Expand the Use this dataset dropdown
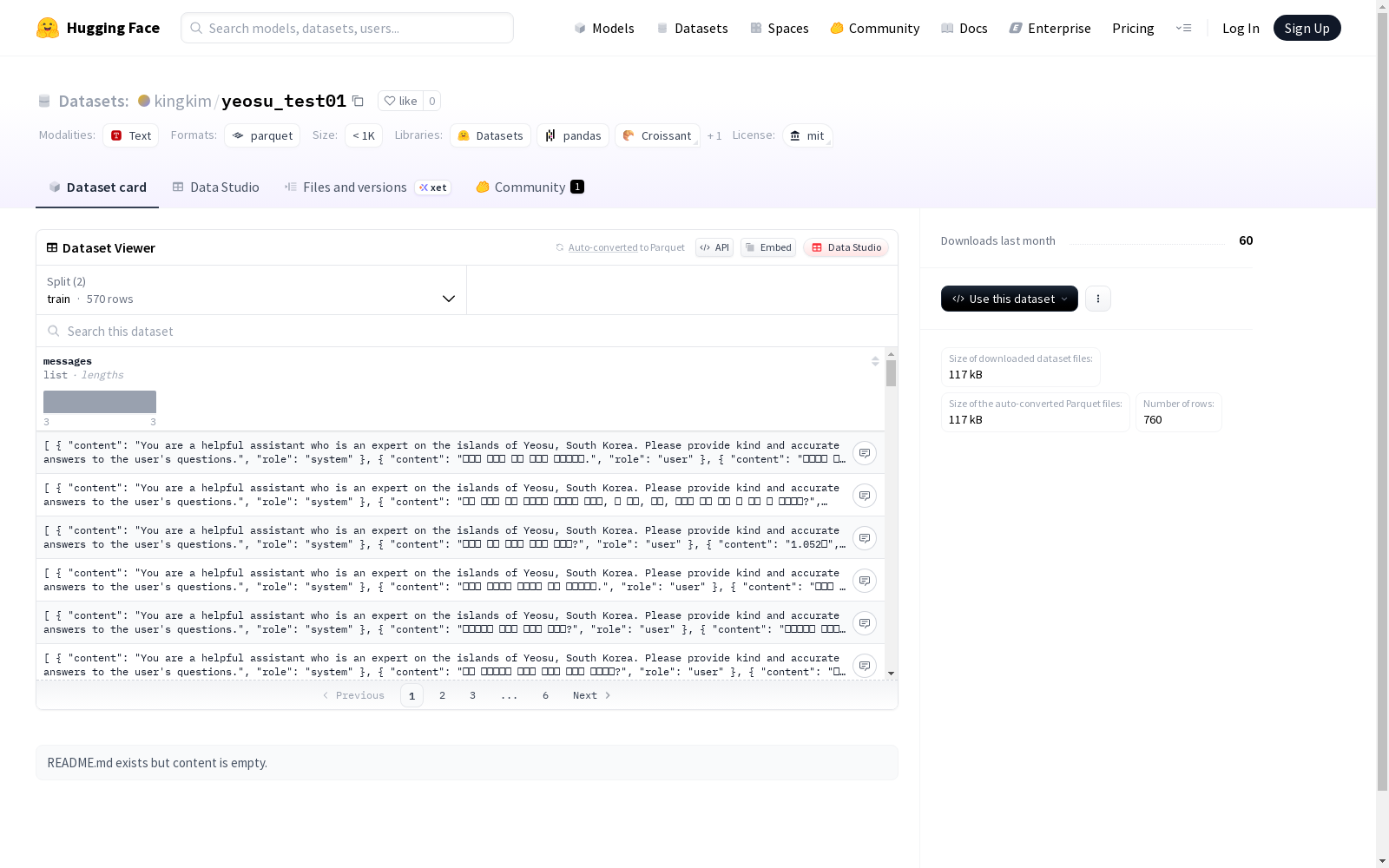 pyautogui.click(x=1010, y=299)
